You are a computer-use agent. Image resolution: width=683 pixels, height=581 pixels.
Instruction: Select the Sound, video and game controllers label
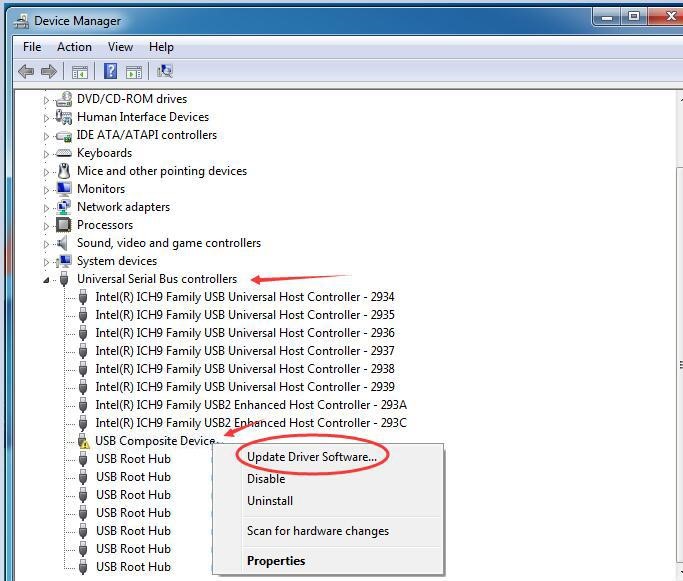tap(169, 243)
